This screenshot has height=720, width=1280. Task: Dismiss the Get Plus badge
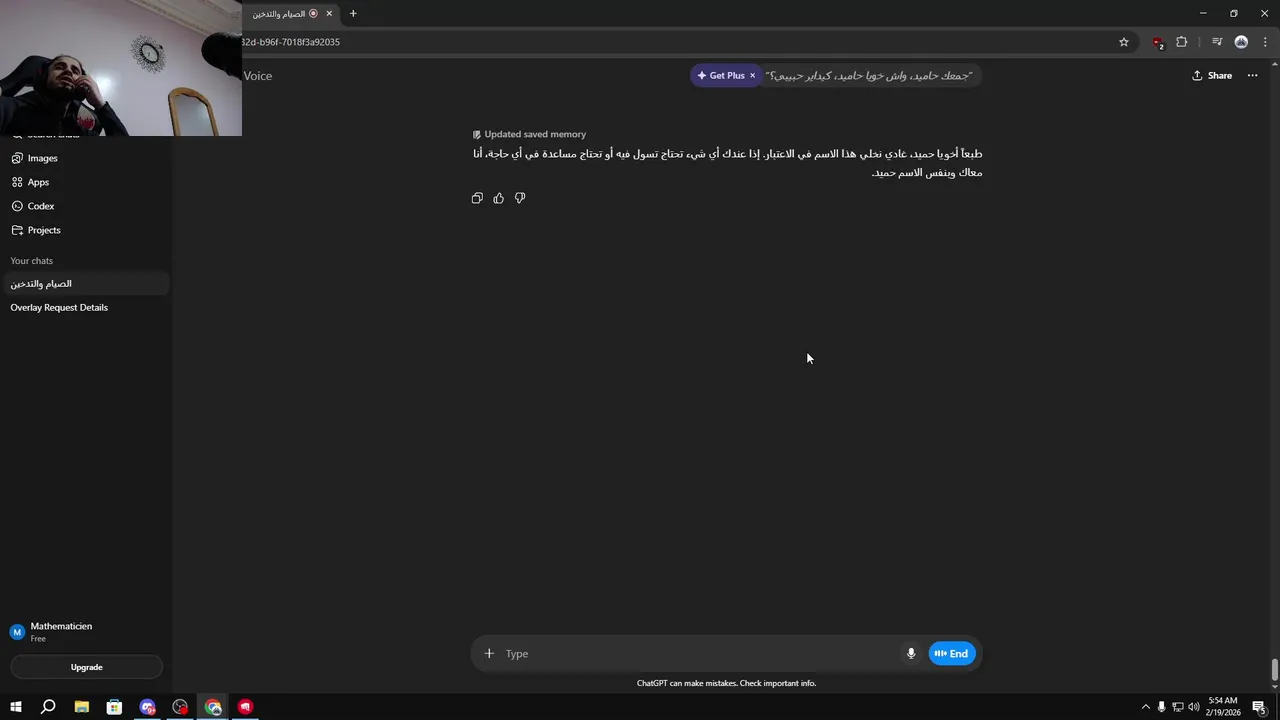click(x=753, y=76)
